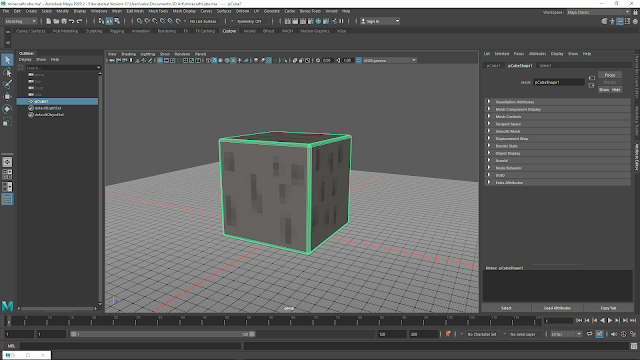Screen dimensions: 640x360
Task: Activate the Paint selection tool
Action: pos(7,84)
